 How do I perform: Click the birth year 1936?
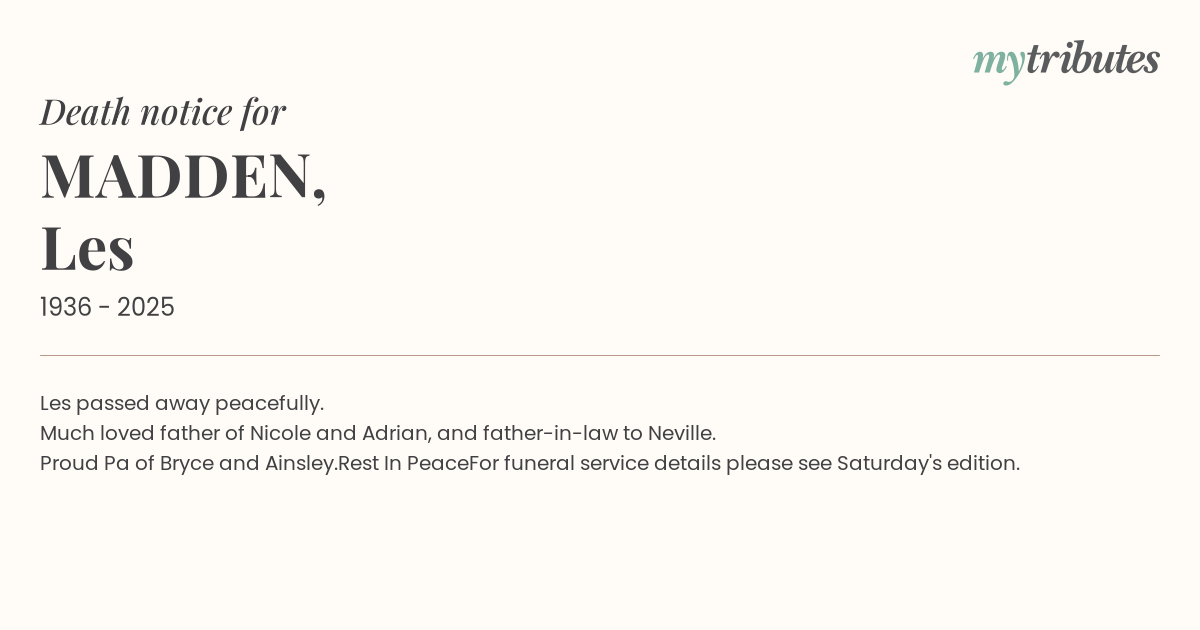point(66,307)
